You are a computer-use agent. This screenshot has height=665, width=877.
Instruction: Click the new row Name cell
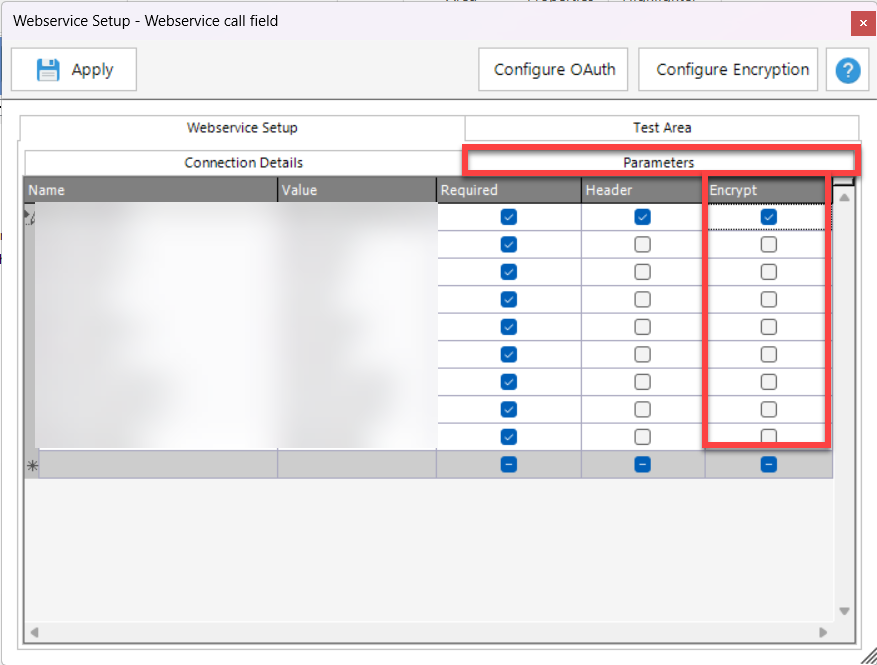(x=157, y=464)
